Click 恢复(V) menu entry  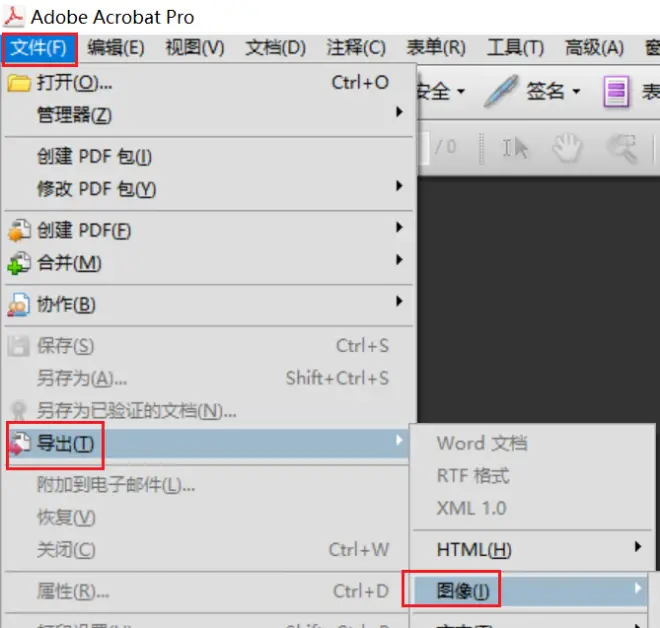206,517
